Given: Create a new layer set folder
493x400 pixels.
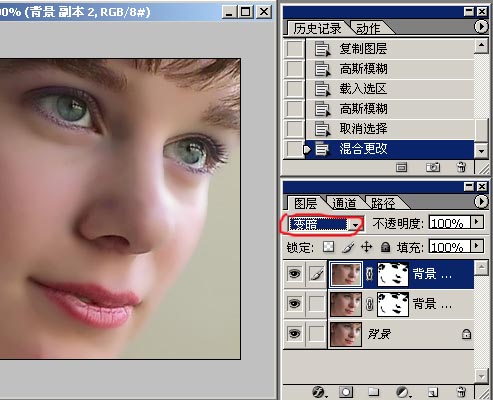Looking at the screenshot, I should [373, 392].
